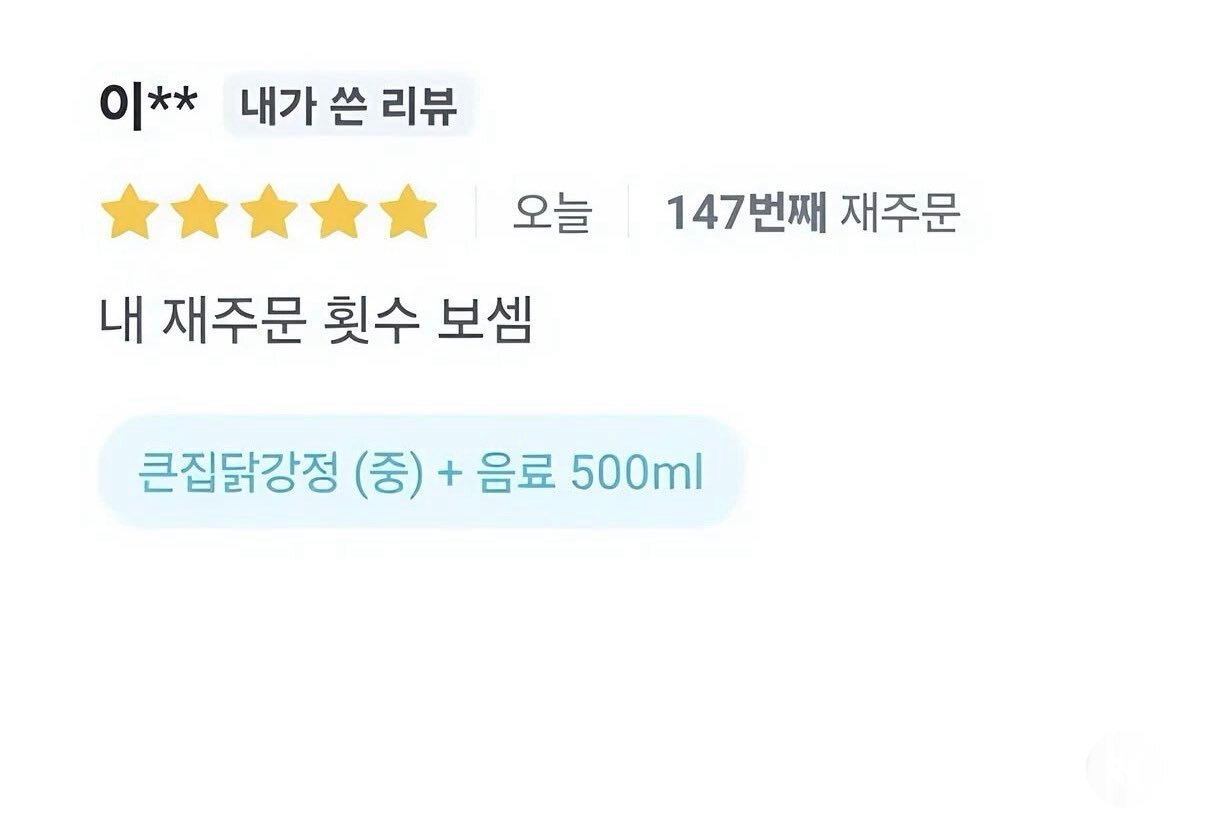Click the word 횟수 in the review
Viewport: 1206px width, 840px height.
tap(370, 321)
